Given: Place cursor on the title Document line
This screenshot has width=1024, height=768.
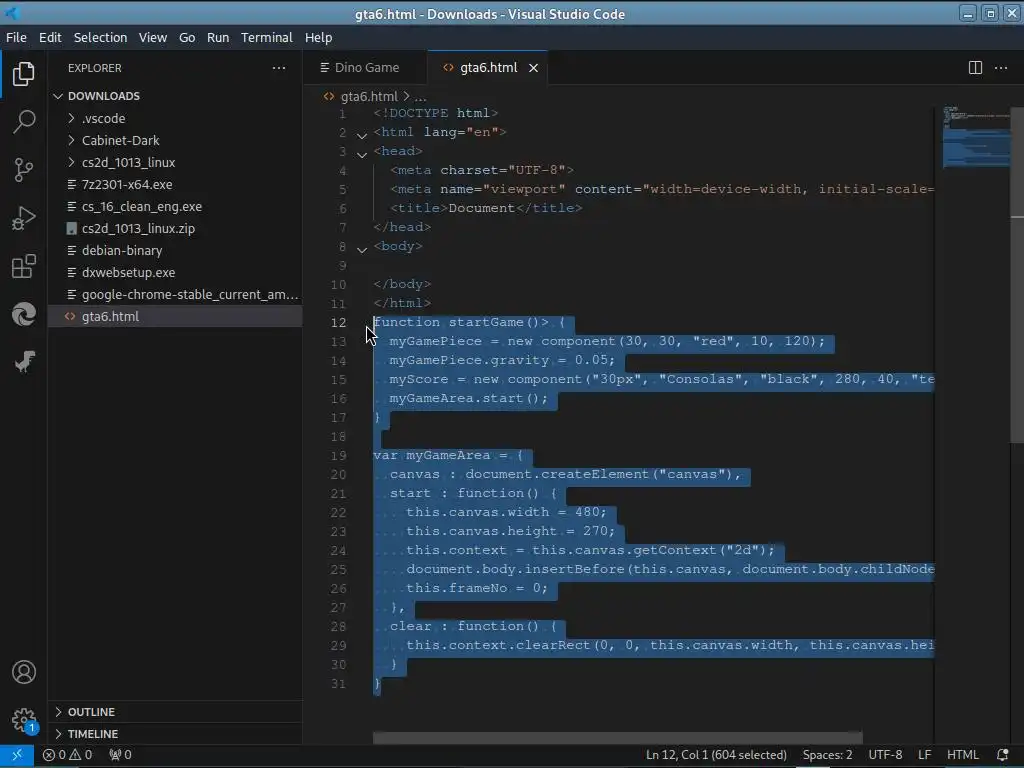Looking at the screenshot, I should click(486, 208).
